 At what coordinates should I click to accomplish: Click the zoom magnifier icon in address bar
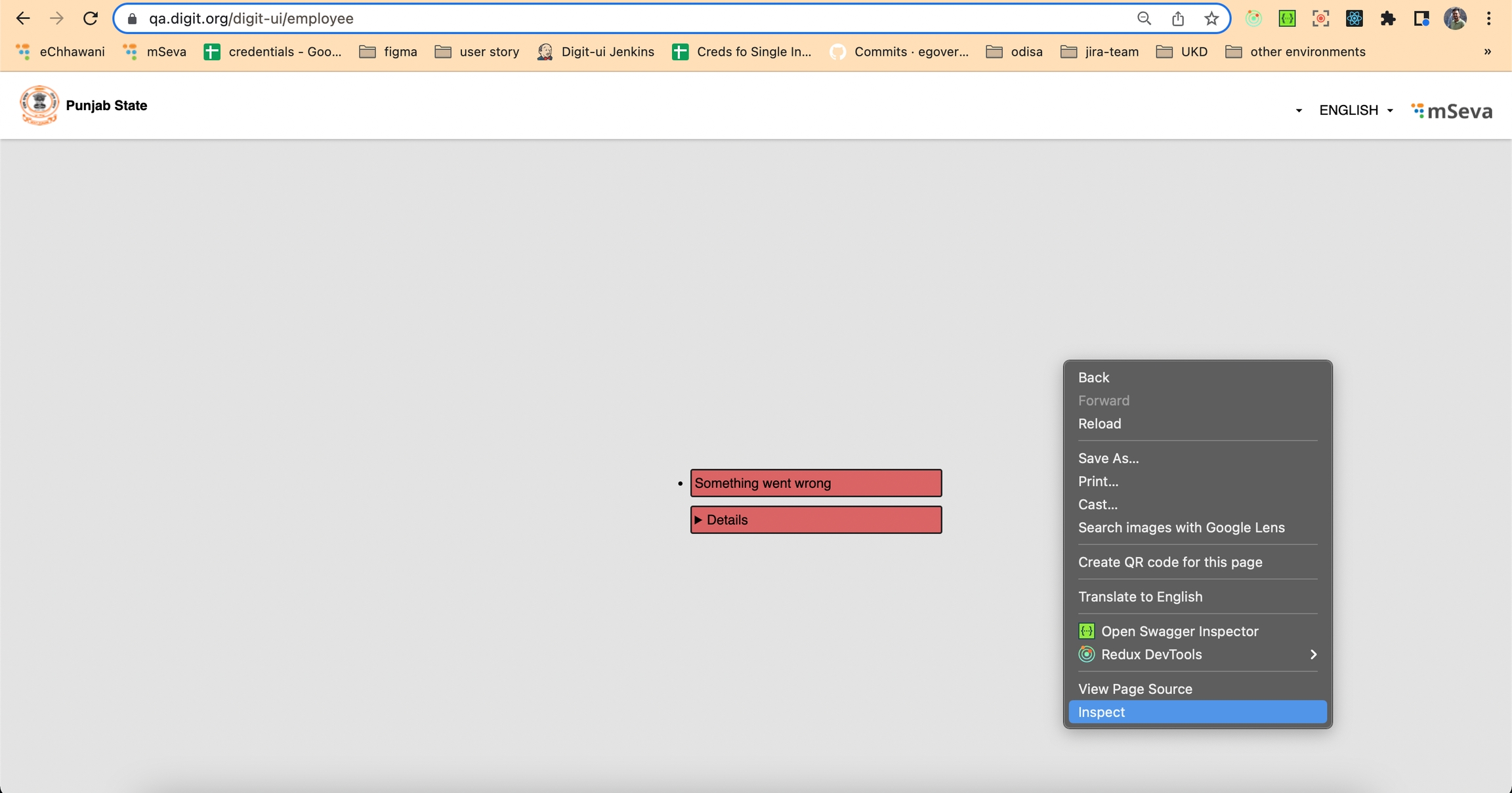[x=1144, y=18]
